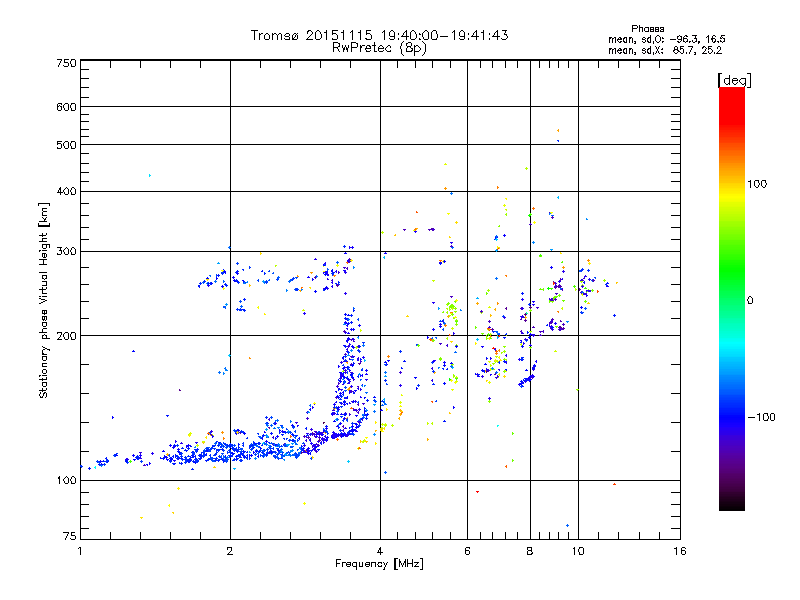Click y-axis tick label '200'
The height and width of the screenshot is (600, 800).
66,336
